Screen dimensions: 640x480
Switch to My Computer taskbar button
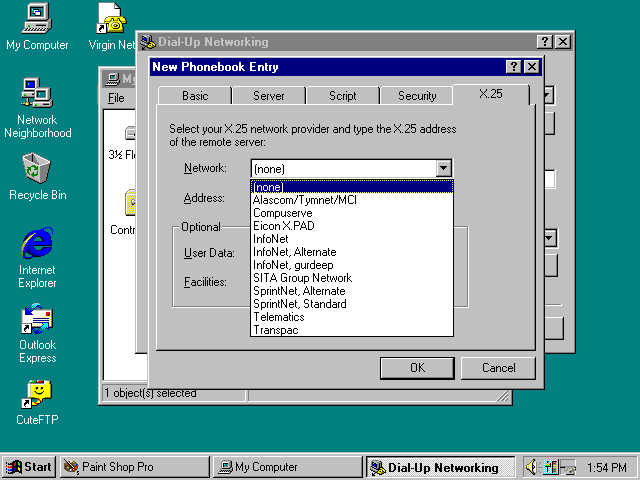tap(287, 467)
